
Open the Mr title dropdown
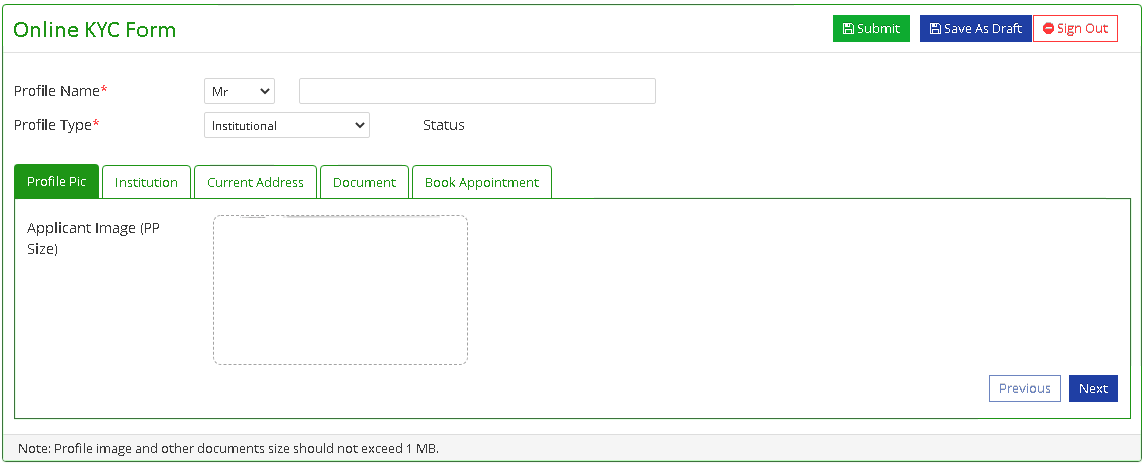tap(240, 91)
